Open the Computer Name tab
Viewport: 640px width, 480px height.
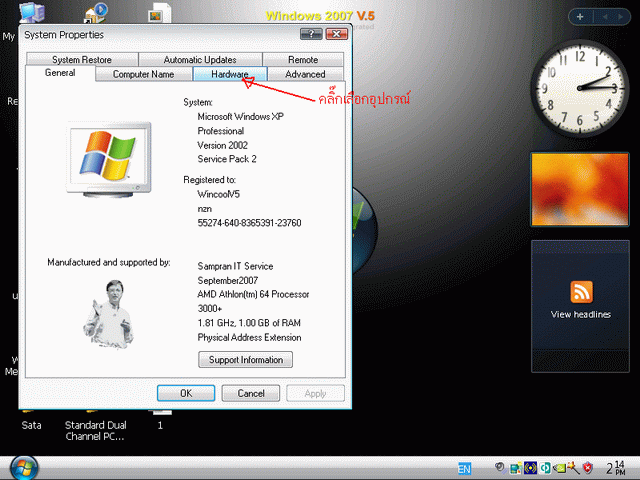[x=144, y=74]
